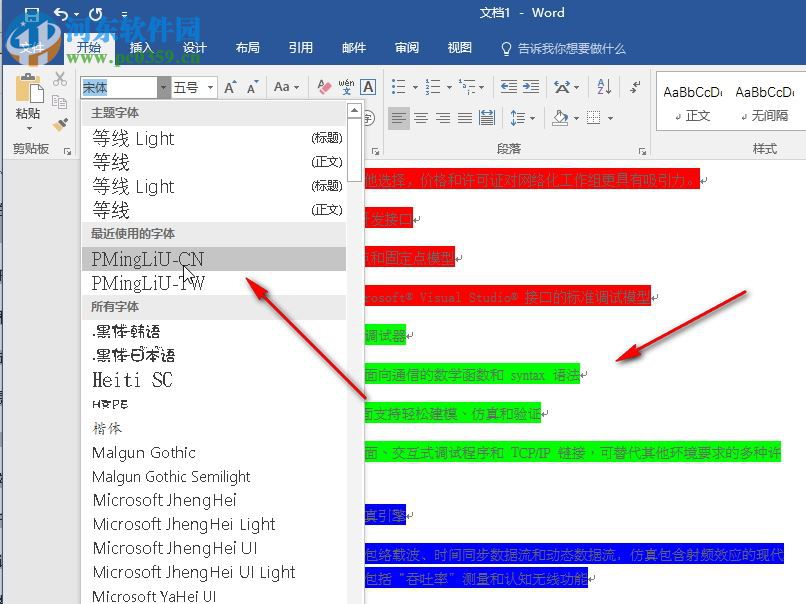
Task: Click the font list scroll-up arrow
Action: tap(354, 111)
